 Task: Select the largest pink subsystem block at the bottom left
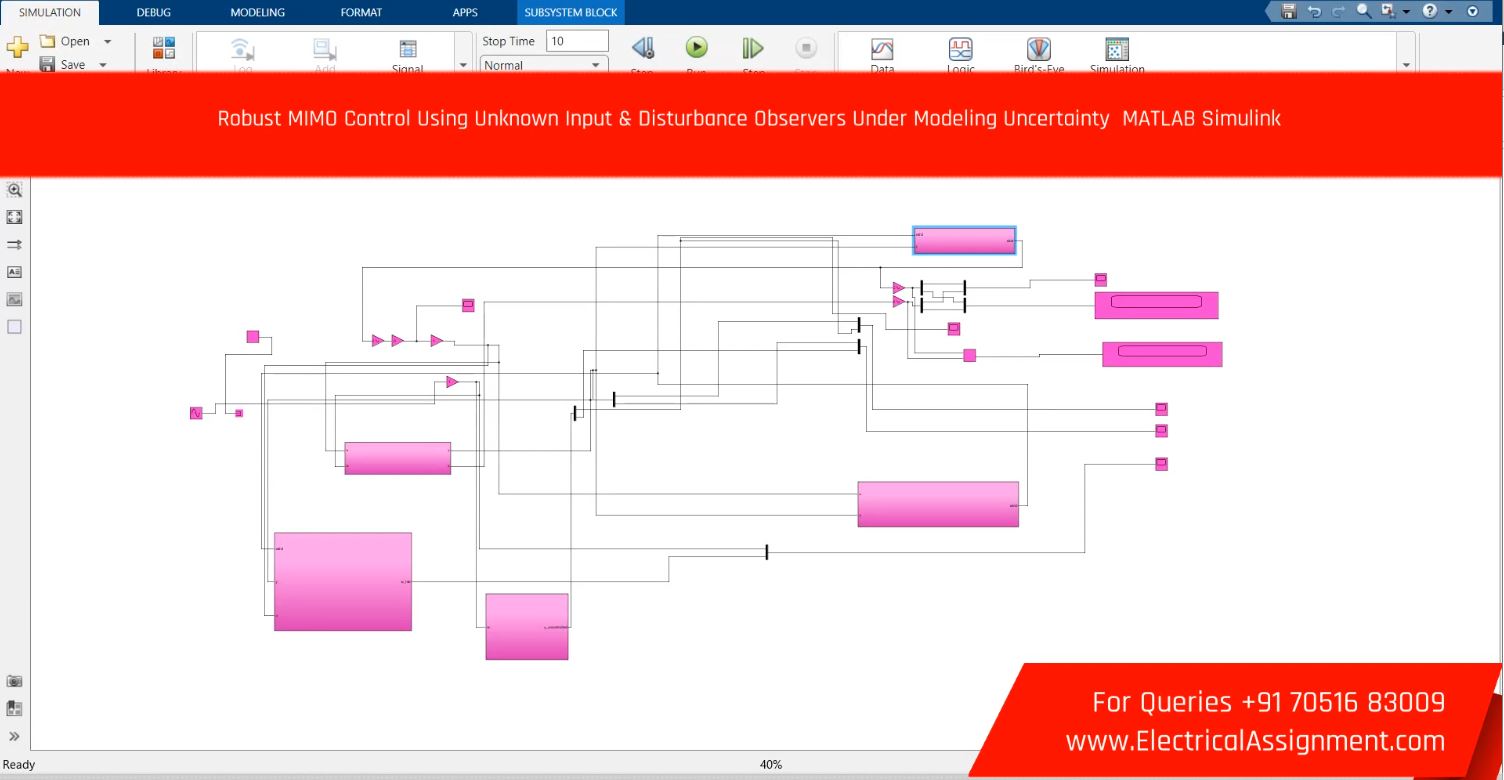[343, 581]
